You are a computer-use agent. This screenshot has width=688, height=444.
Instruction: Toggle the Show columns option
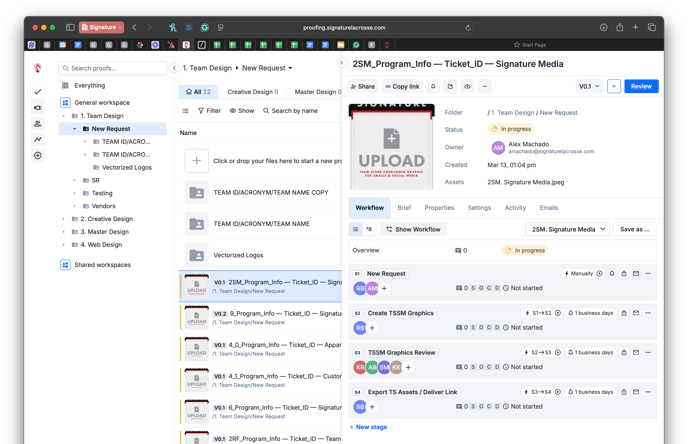pyautogui.click(x=241, y=111)
